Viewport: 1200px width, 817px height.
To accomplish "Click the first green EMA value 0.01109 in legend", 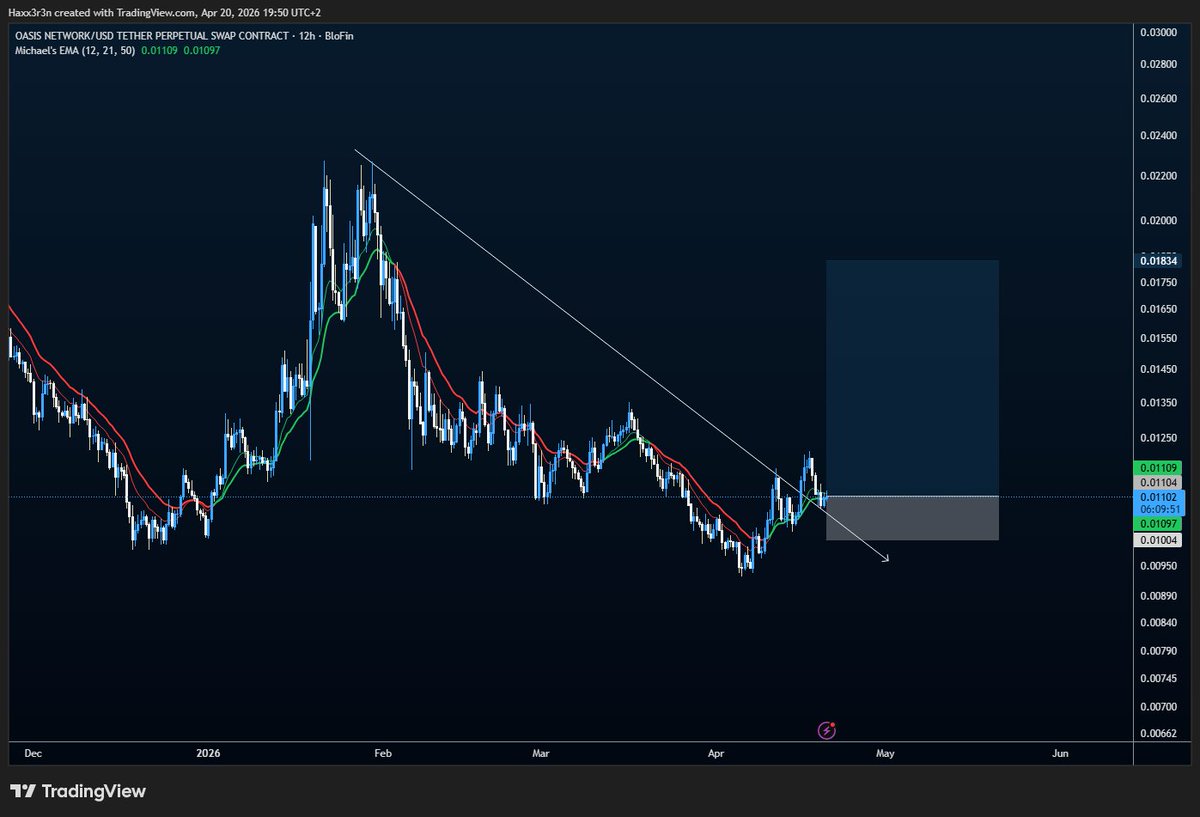I will (x=158, y=50).
